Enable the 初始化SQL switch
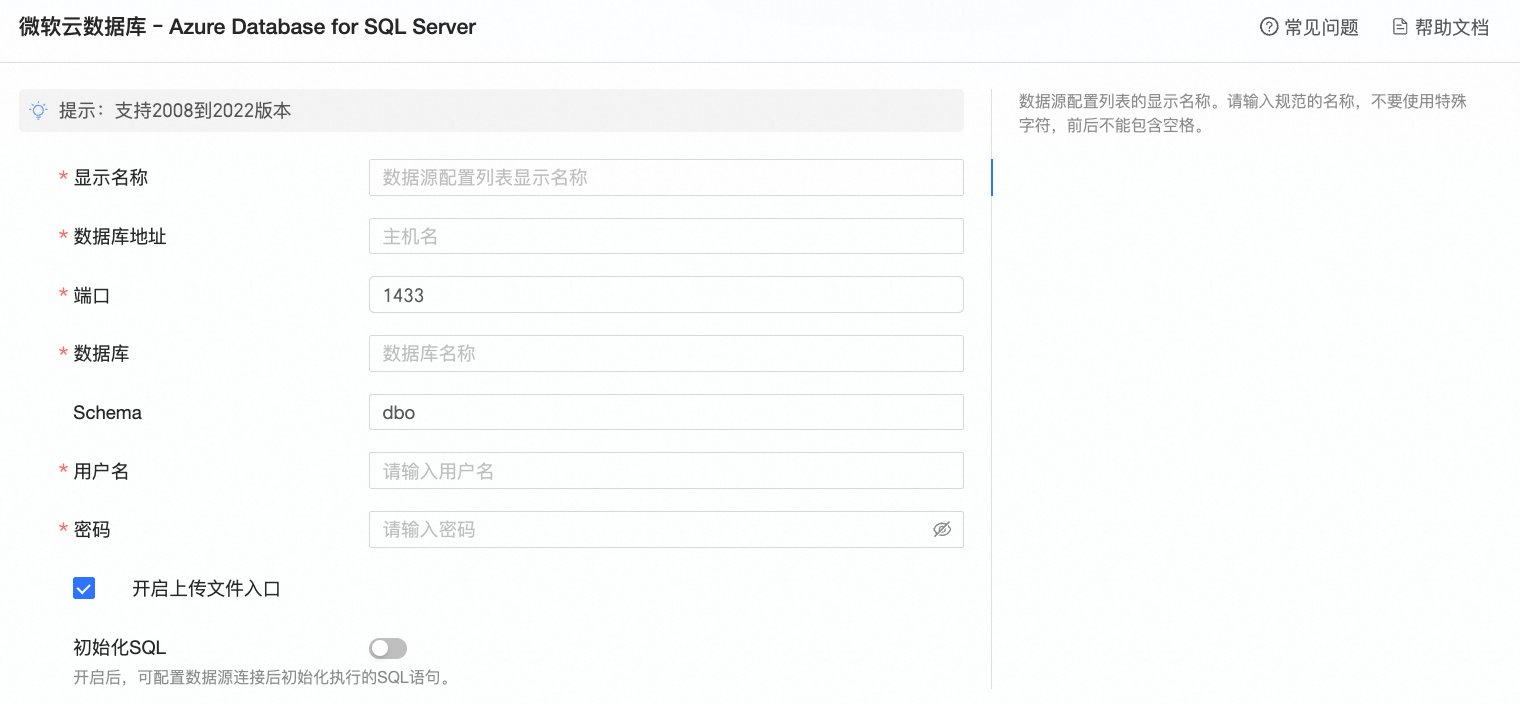1520x704 pixels. 388,649
